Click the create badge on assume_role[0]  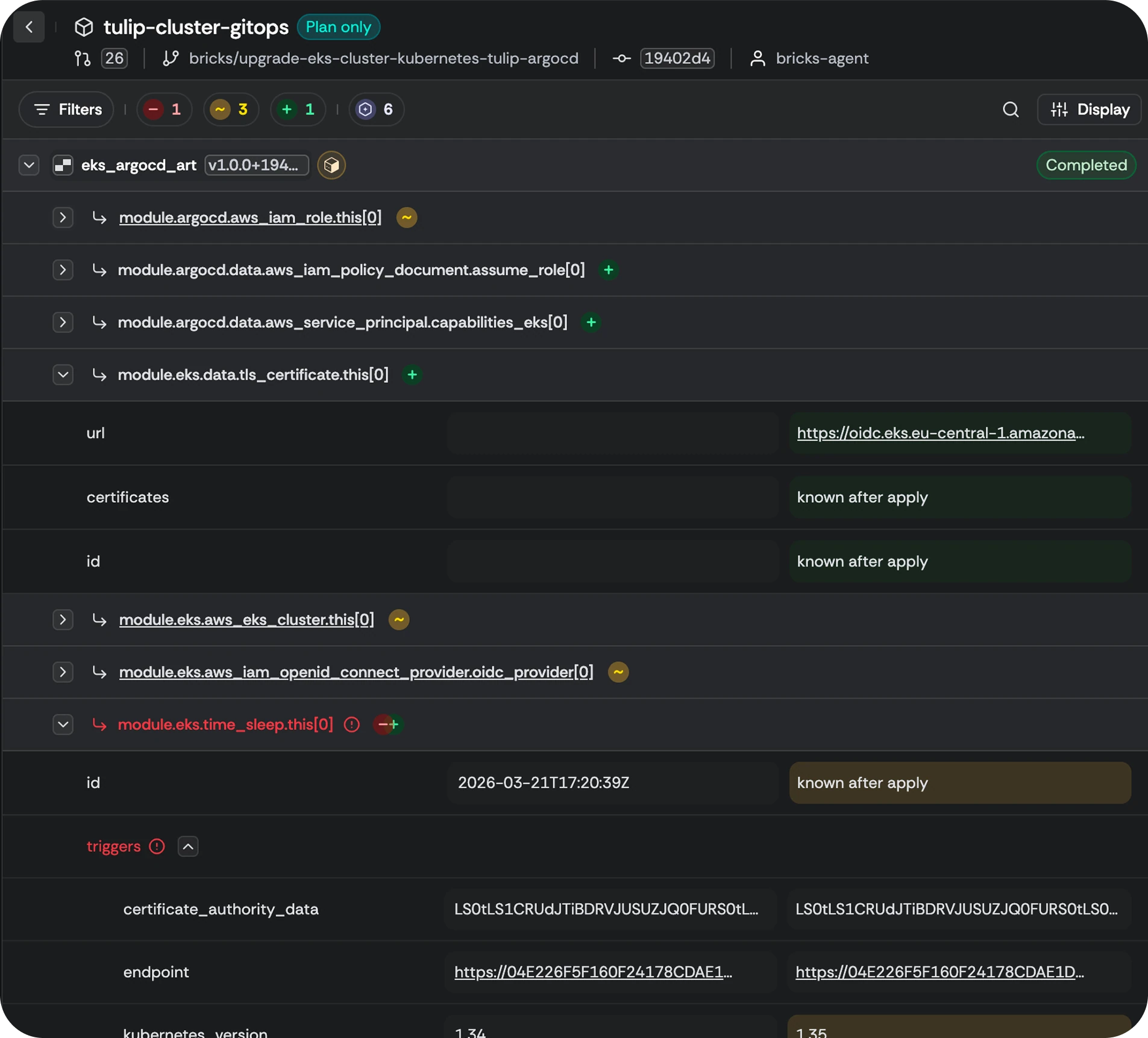609,270
